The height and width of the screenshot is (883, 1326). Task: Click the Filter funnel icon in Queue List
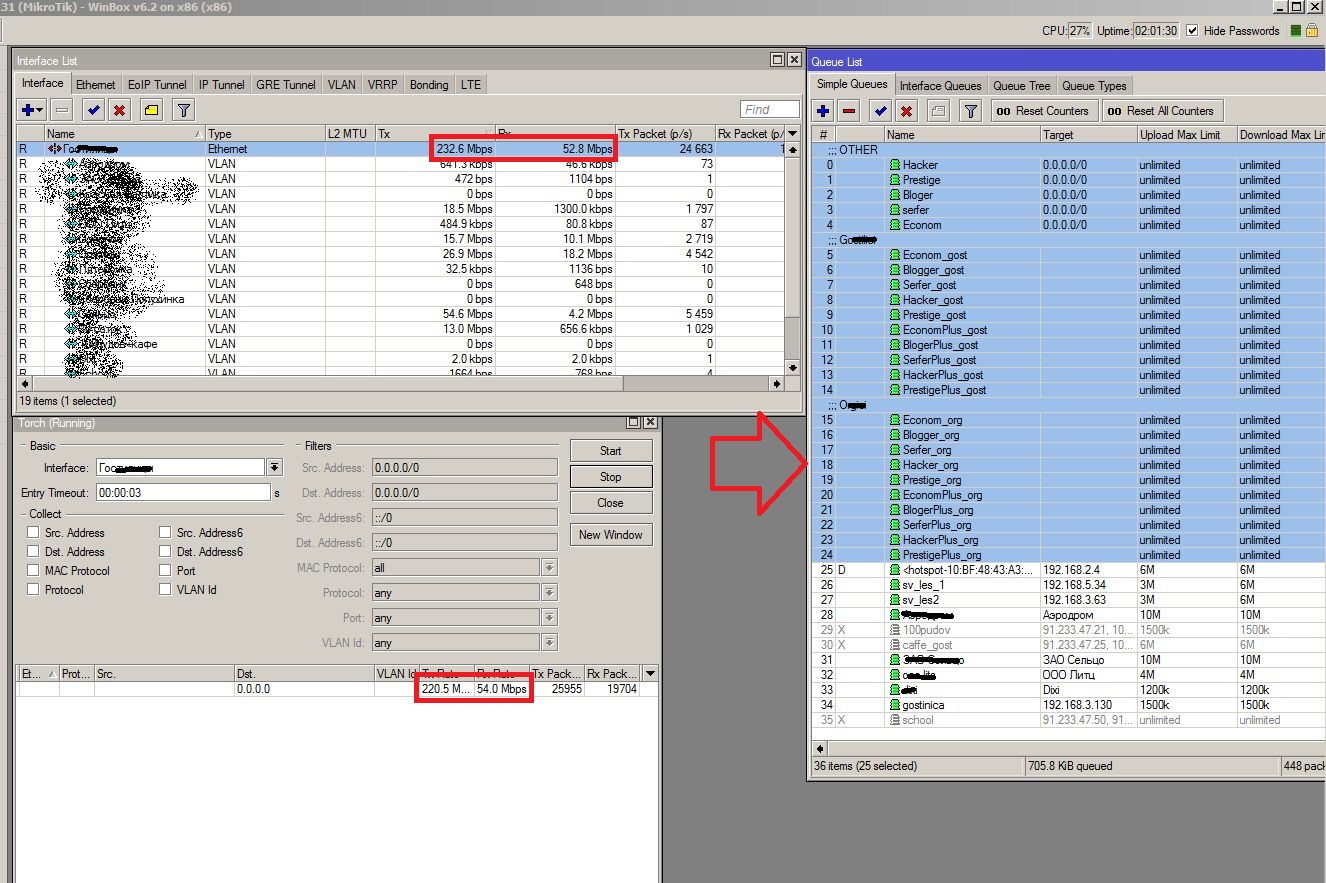[x=969, y=112]
